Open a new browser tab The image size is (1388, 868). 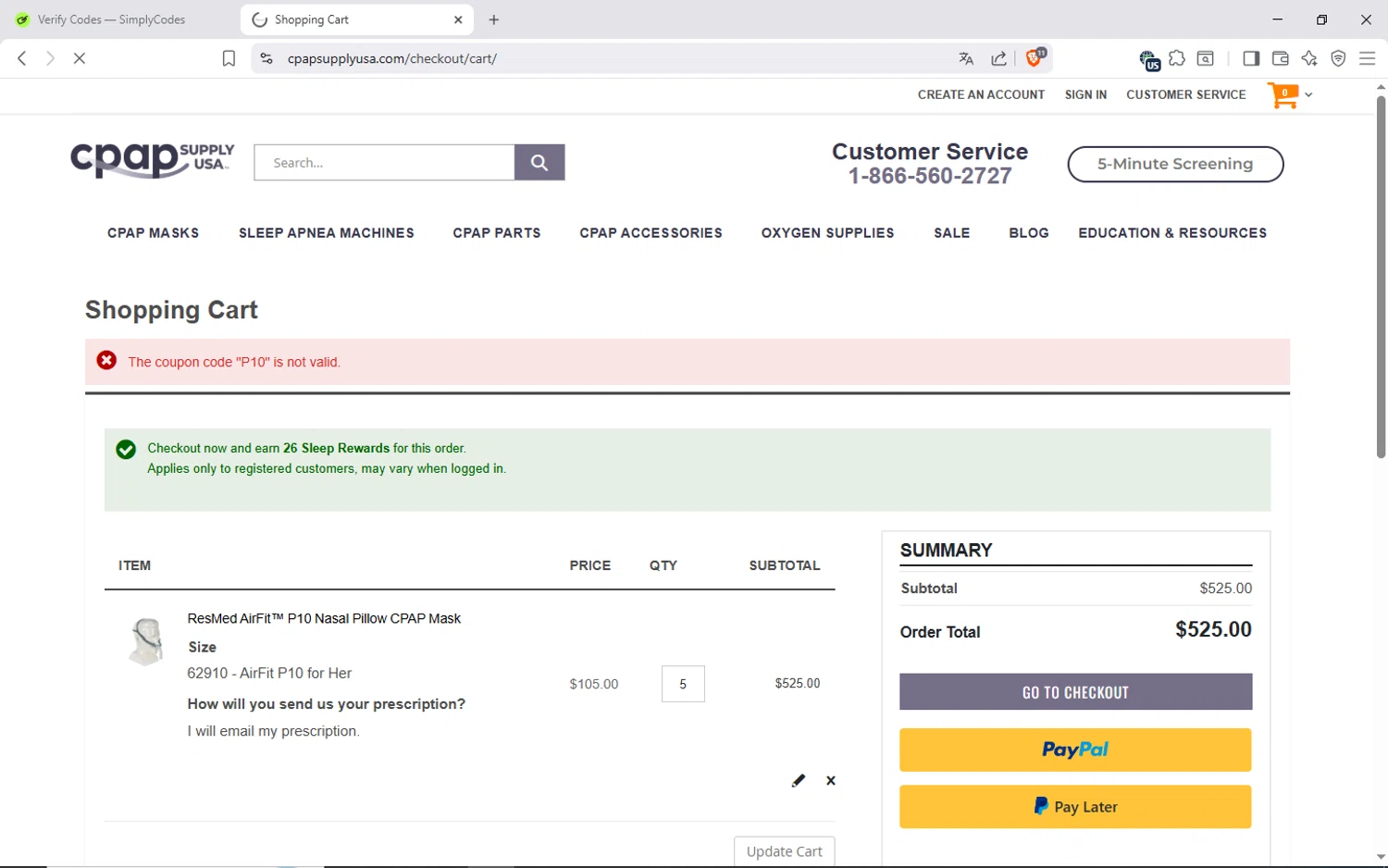[x=494, y=19]
